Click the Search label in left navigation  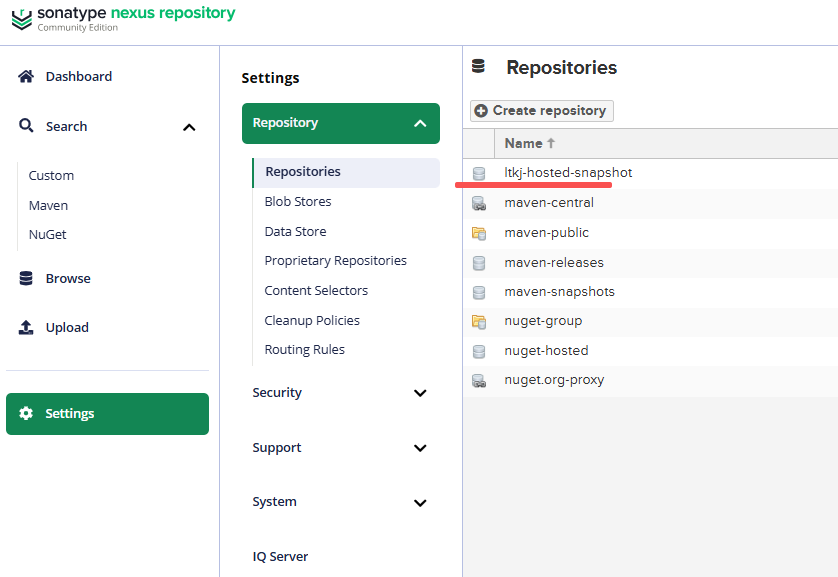(x=66, y=126)
